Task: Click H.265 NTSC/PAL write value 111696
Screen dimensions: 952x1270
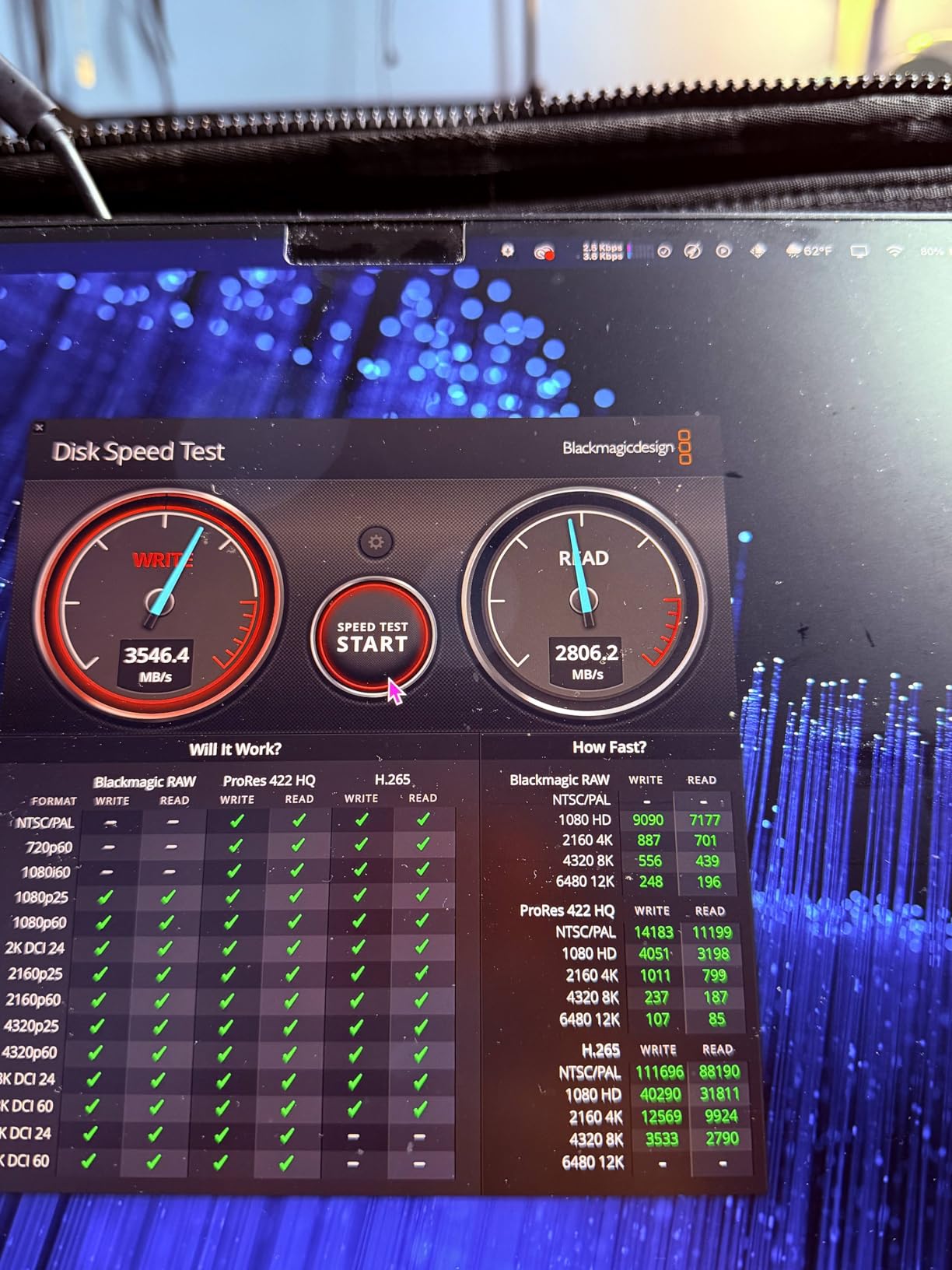Action: [660, 1072]
